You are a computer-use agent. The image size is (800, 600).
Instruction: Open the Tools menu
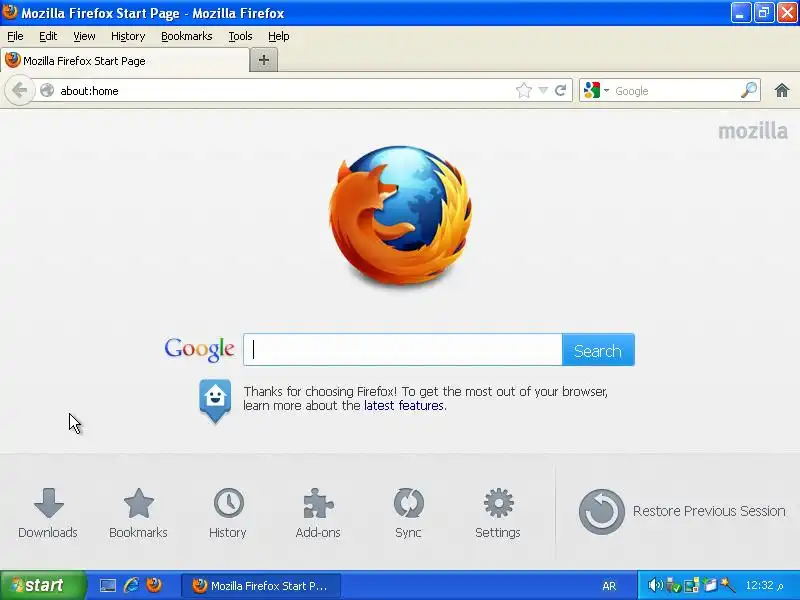click(x=240, y=36)
